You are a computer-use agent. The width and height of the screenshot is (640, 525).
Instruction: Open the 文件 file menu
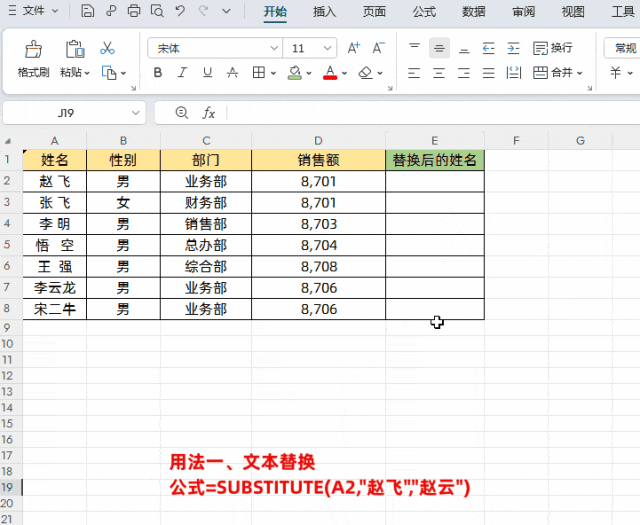[x=33, y=11]
